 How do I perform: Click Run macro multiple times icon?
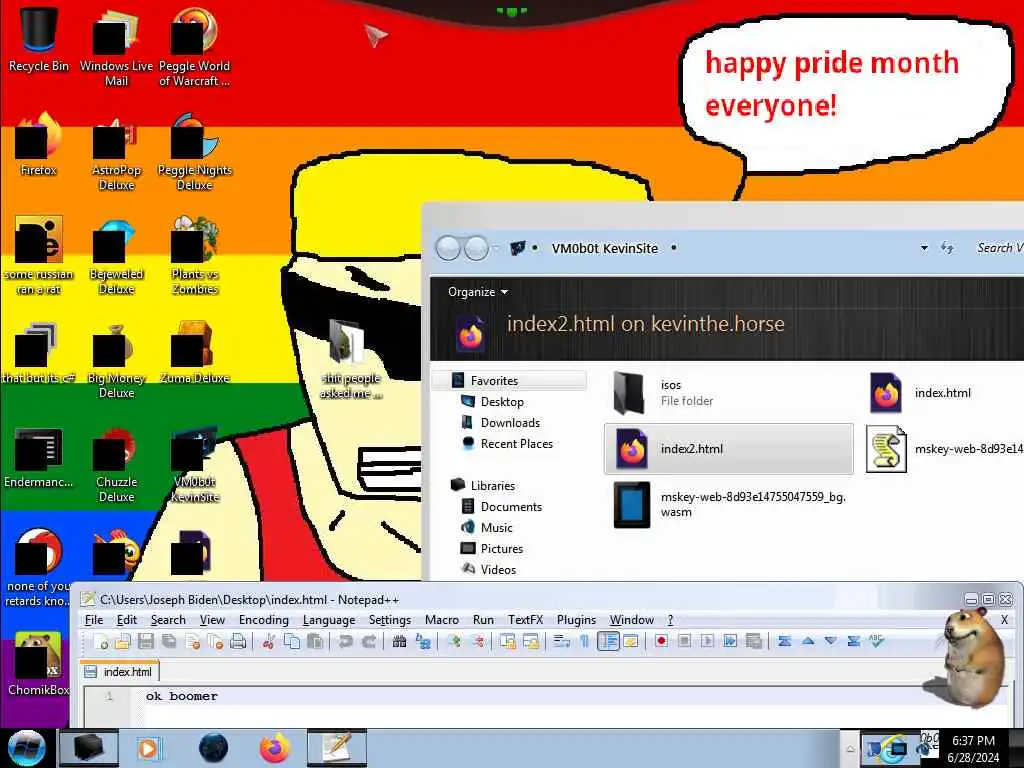coord(730,641)
